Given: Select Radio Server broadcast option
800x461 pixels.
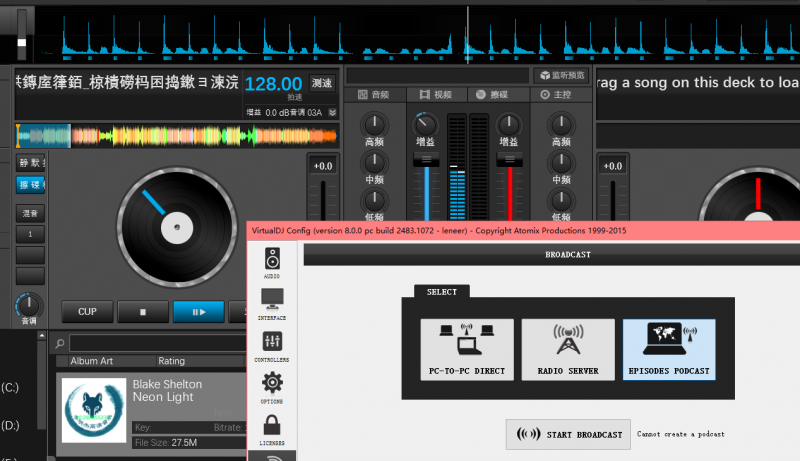Looking at the screenshot, I should click(568, 349).
